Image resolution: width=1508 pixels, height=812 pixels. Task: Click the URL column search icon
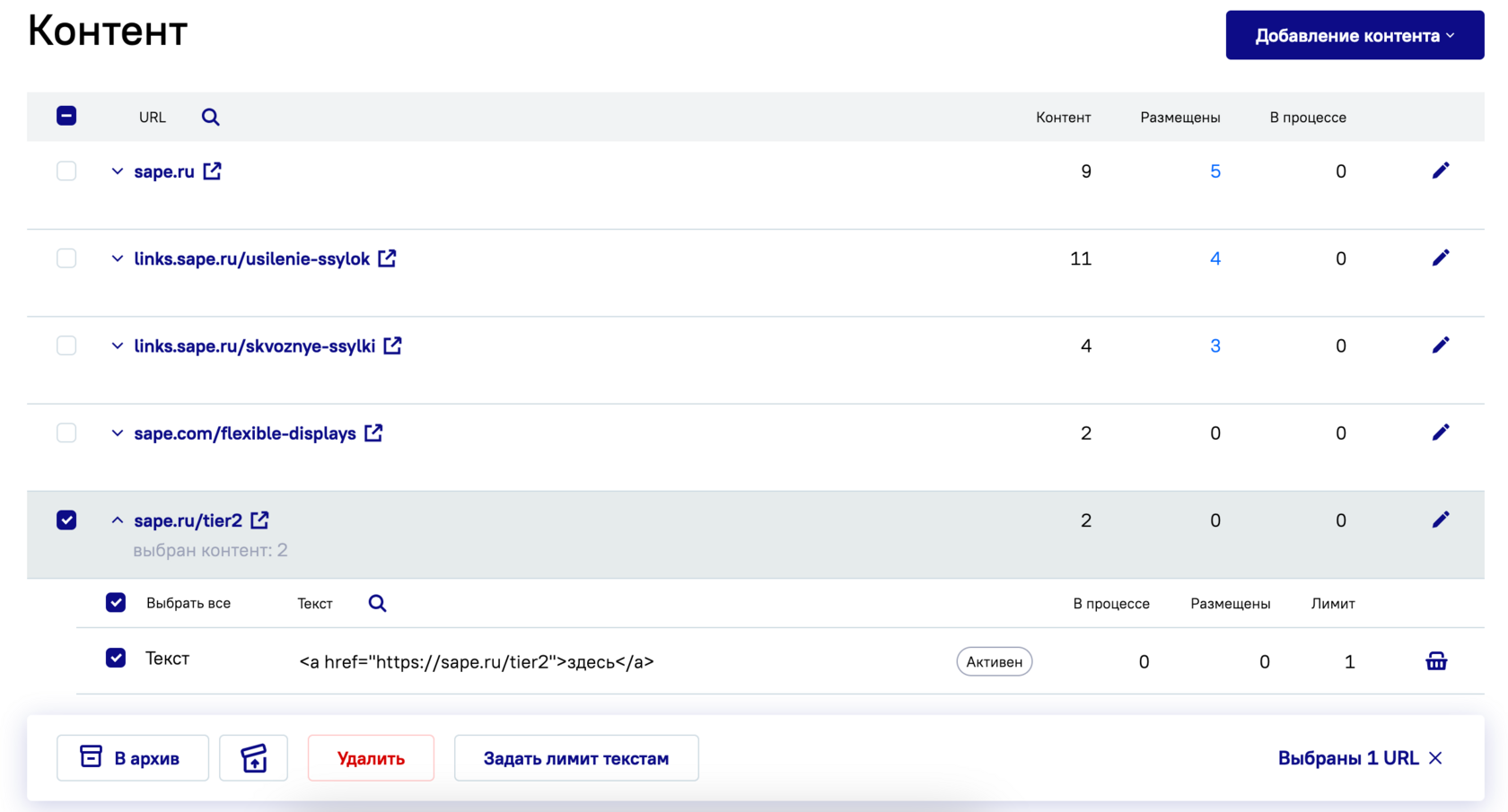coord(210,117)
